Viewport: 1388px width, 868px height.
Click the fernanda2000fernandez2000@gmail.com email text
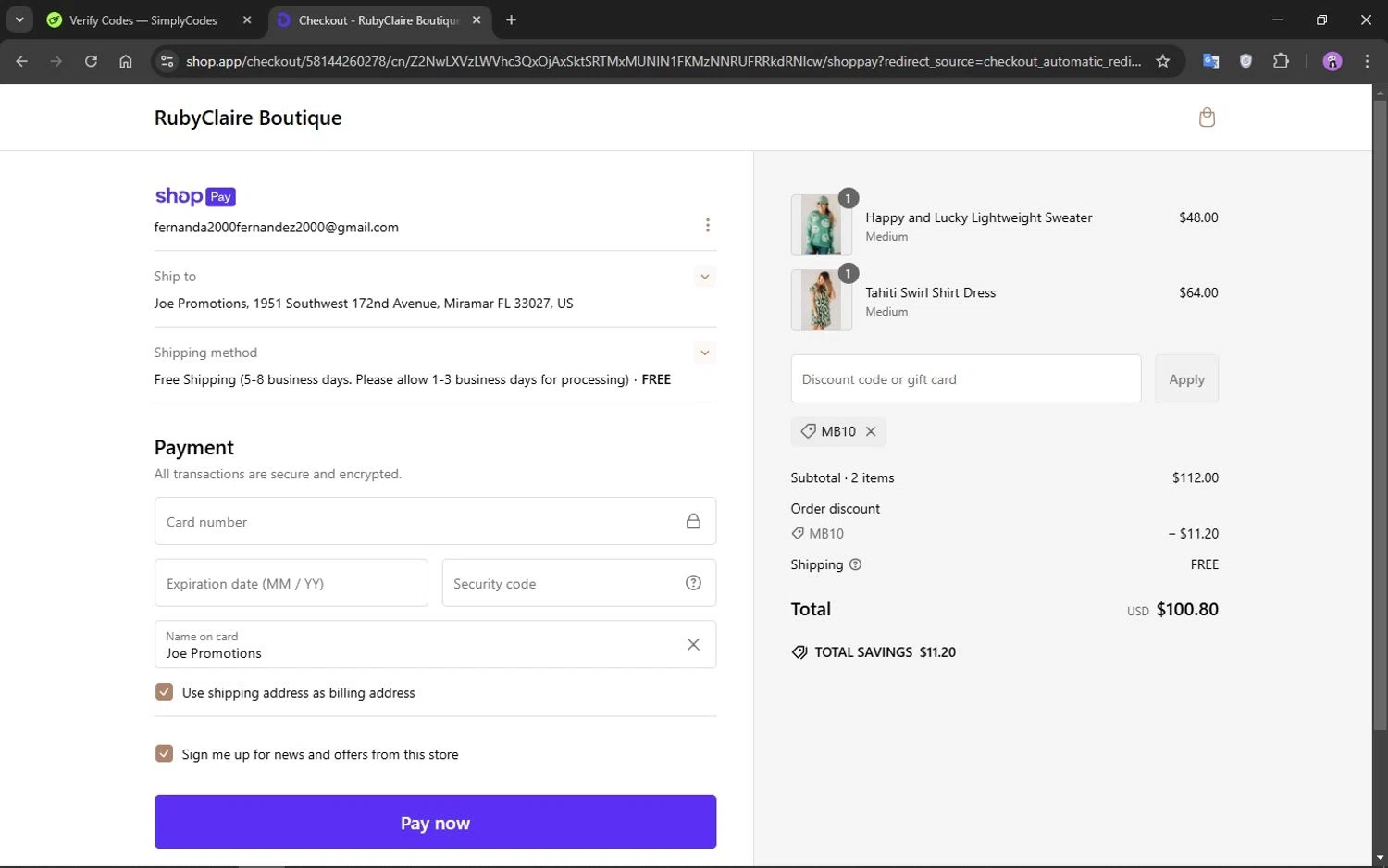pos(277,227)
